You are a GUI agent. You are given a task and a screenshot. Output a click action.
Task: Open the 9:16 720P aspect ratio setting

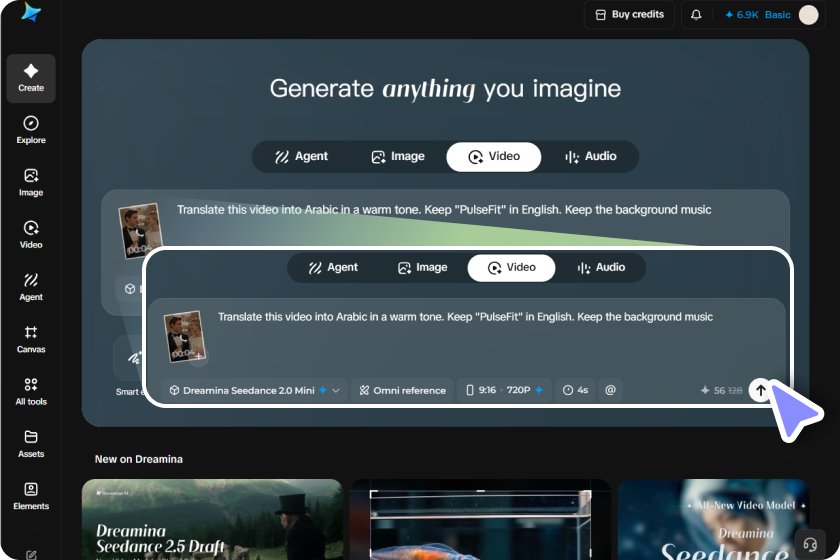[504, 390]
